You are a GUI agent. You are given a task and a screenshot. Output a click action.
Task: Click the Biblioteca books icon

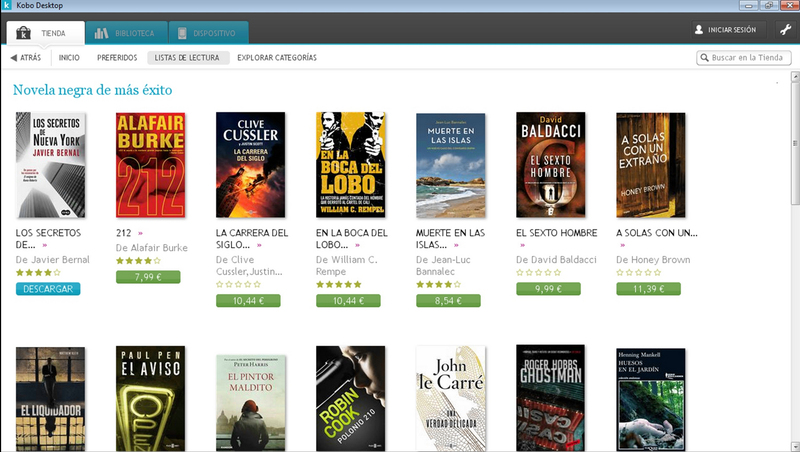[102, 33]
